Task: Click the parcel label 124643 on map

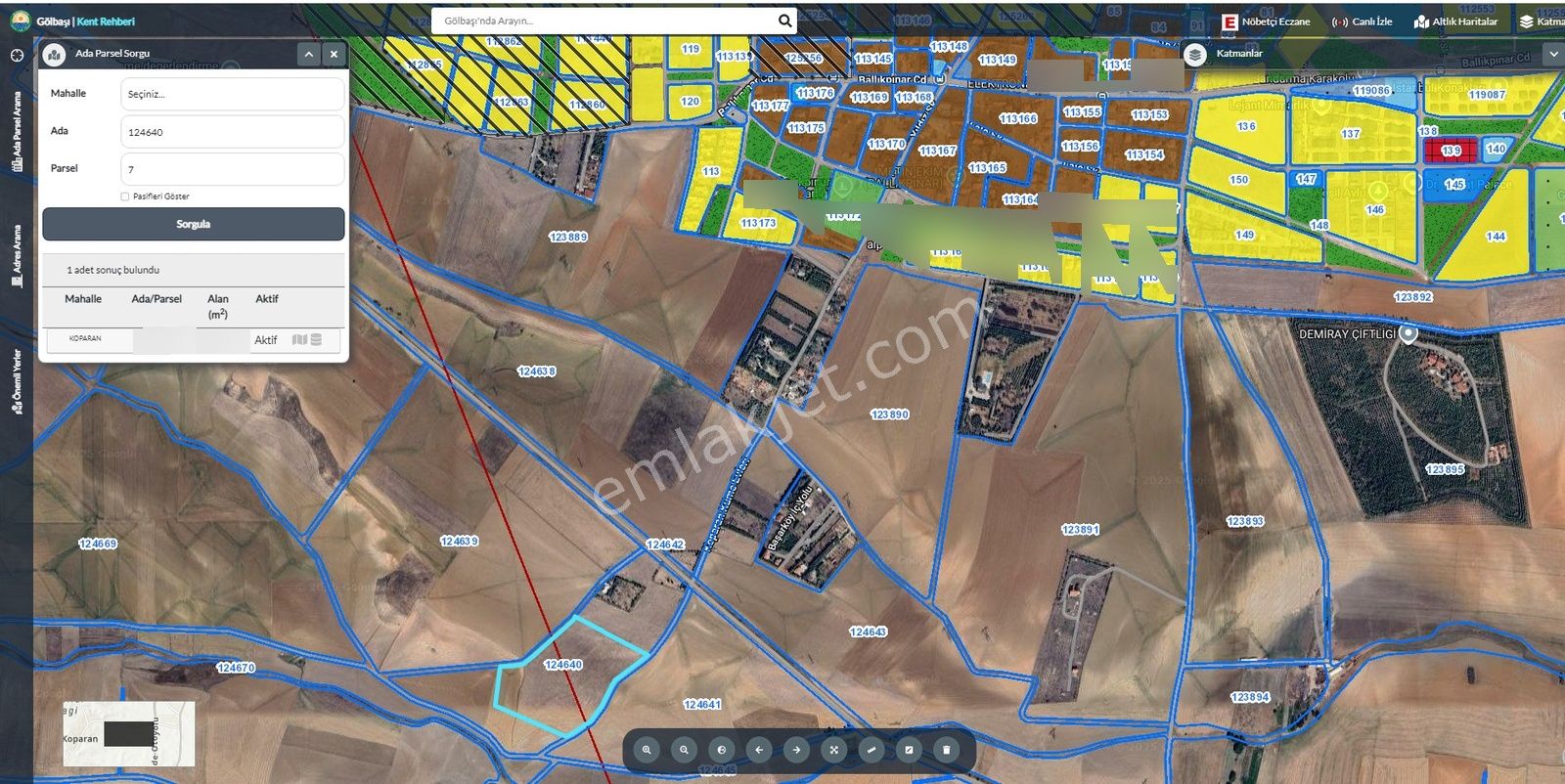Action: pos(868,632)
